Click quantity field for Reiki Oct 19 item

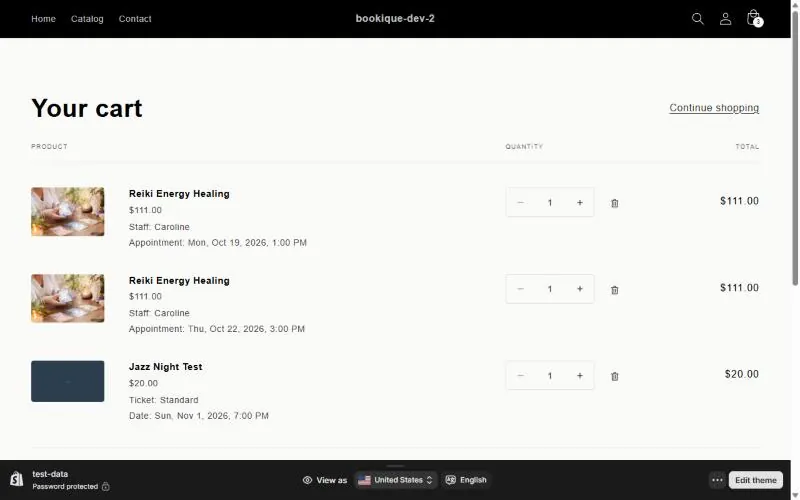point(550,203)
